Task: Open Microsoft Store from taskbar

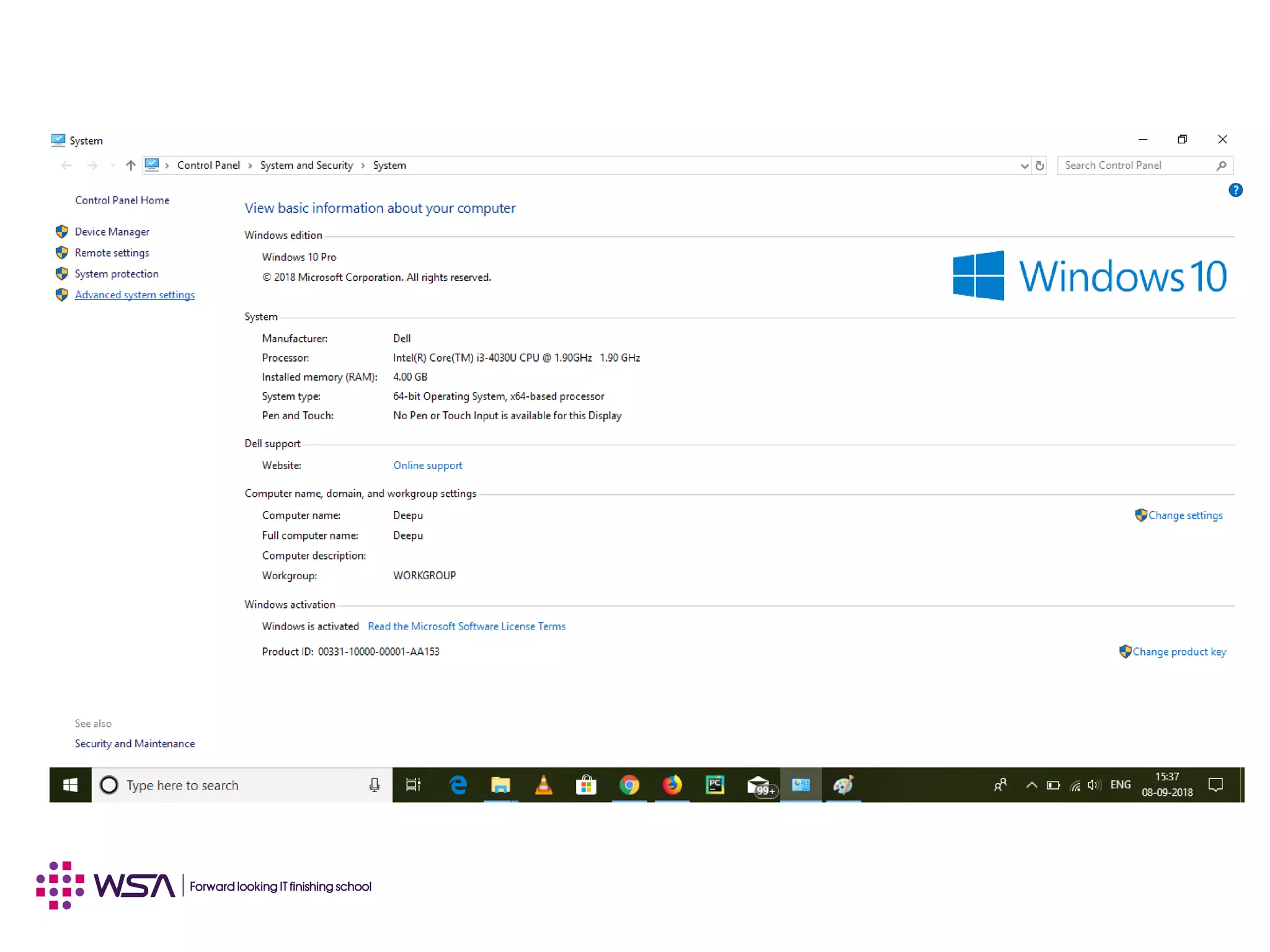Action: (585, 785)
